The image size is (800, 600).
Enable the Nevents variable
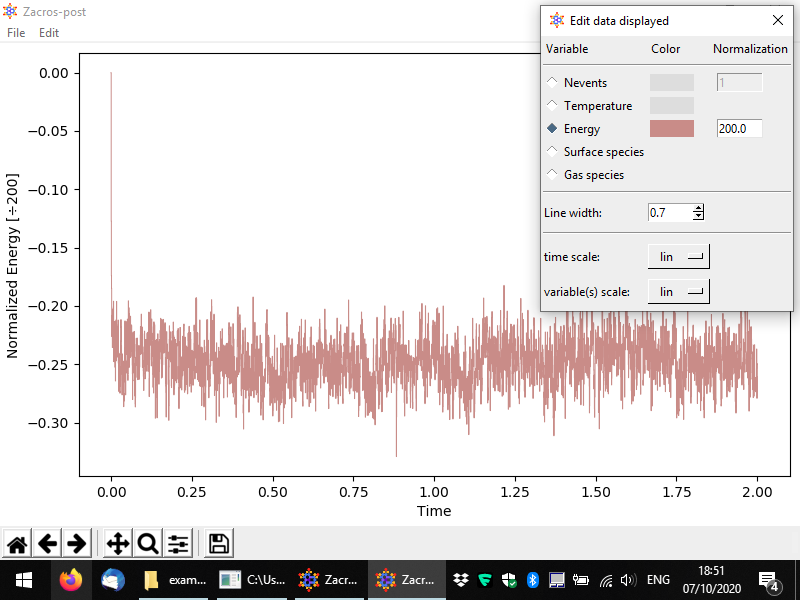553,83
